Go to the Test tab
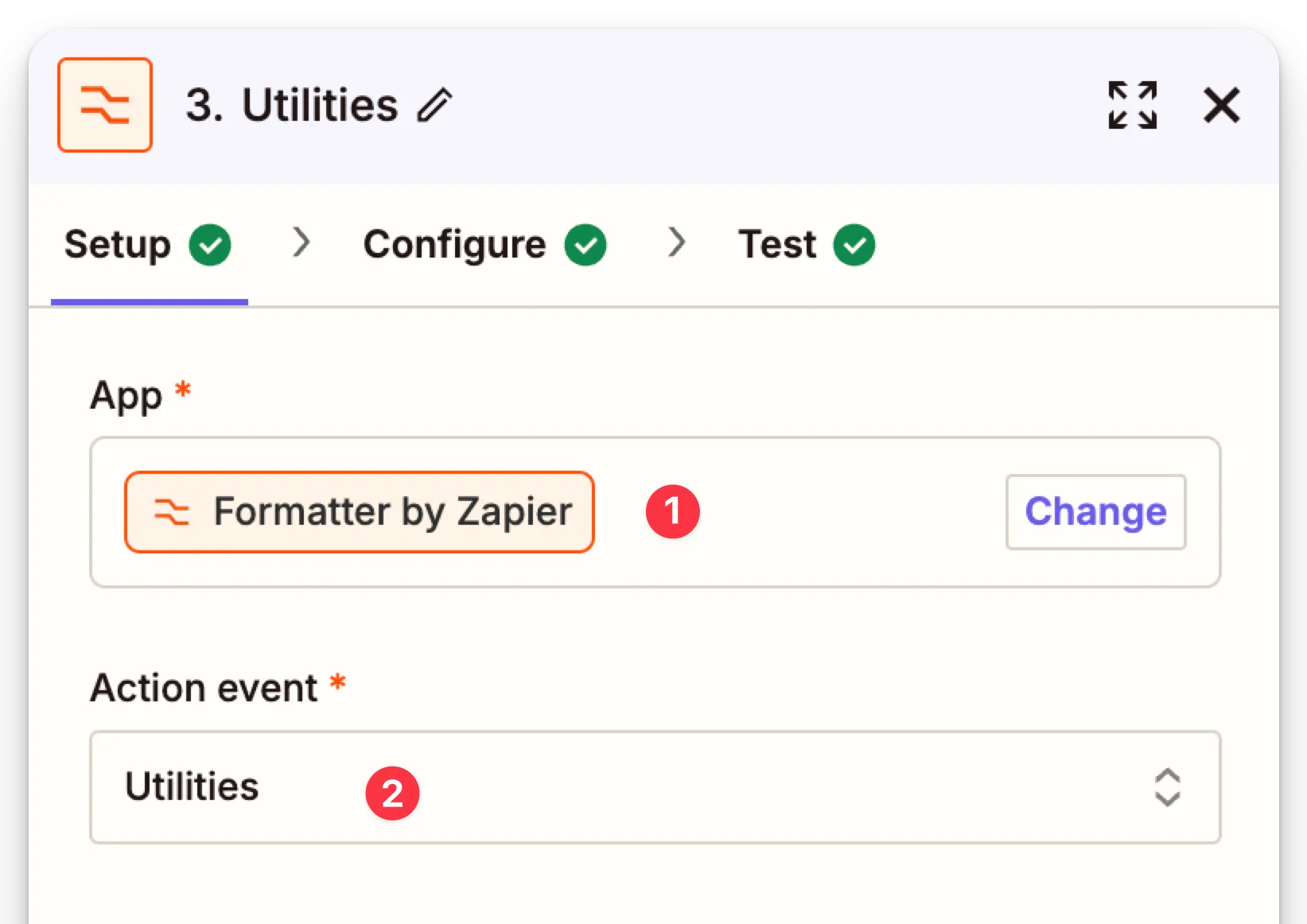Viewport: 1307px width, 924px height. (776, 245)
